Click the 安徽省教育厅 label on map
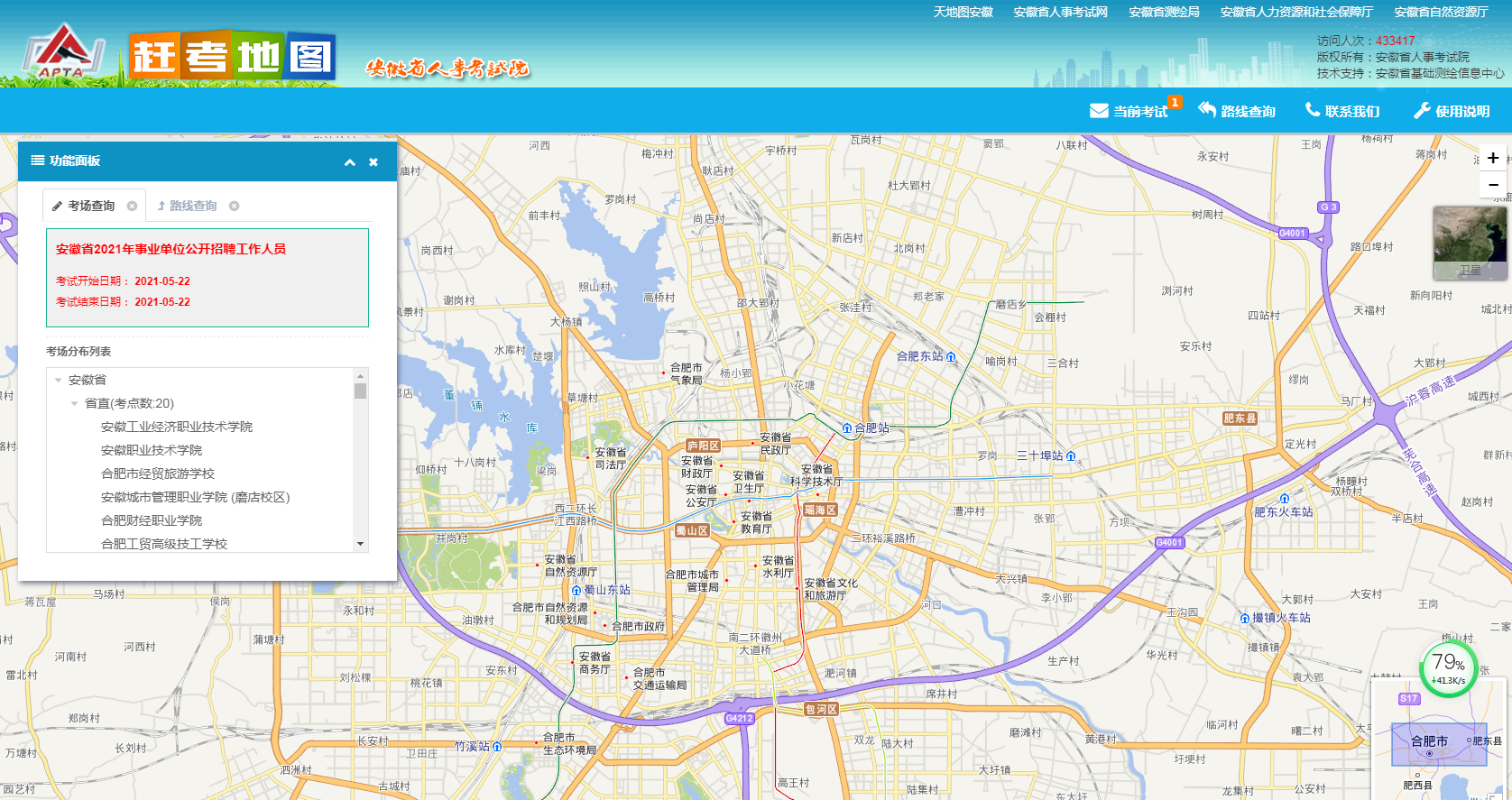 tap(756, 523)
